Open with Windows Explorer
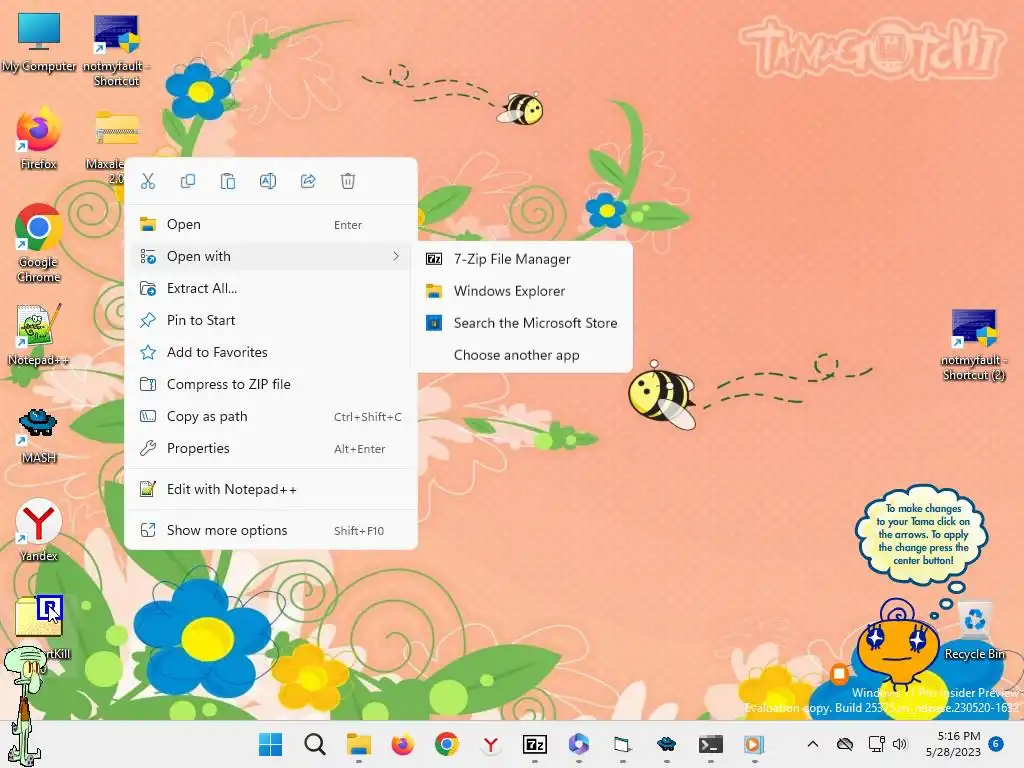This screenshot has height=768, width=1024. point(524,291)
